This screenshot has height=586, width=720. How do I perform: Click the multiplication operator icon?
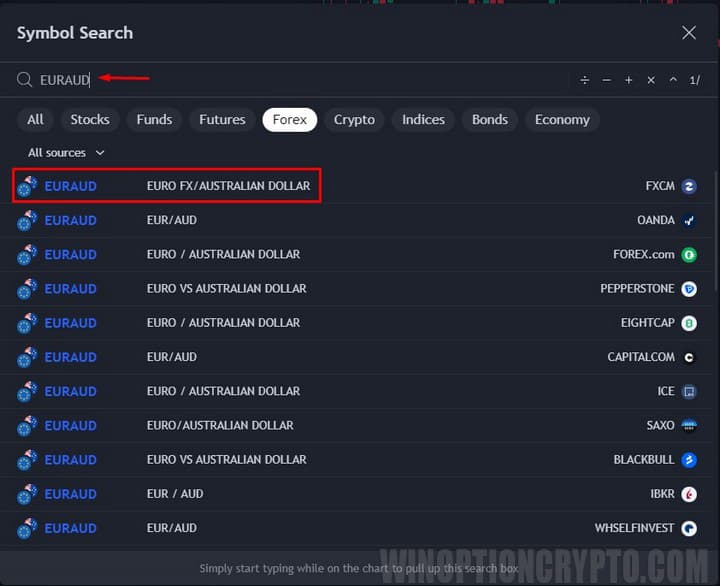coord(651,80)
